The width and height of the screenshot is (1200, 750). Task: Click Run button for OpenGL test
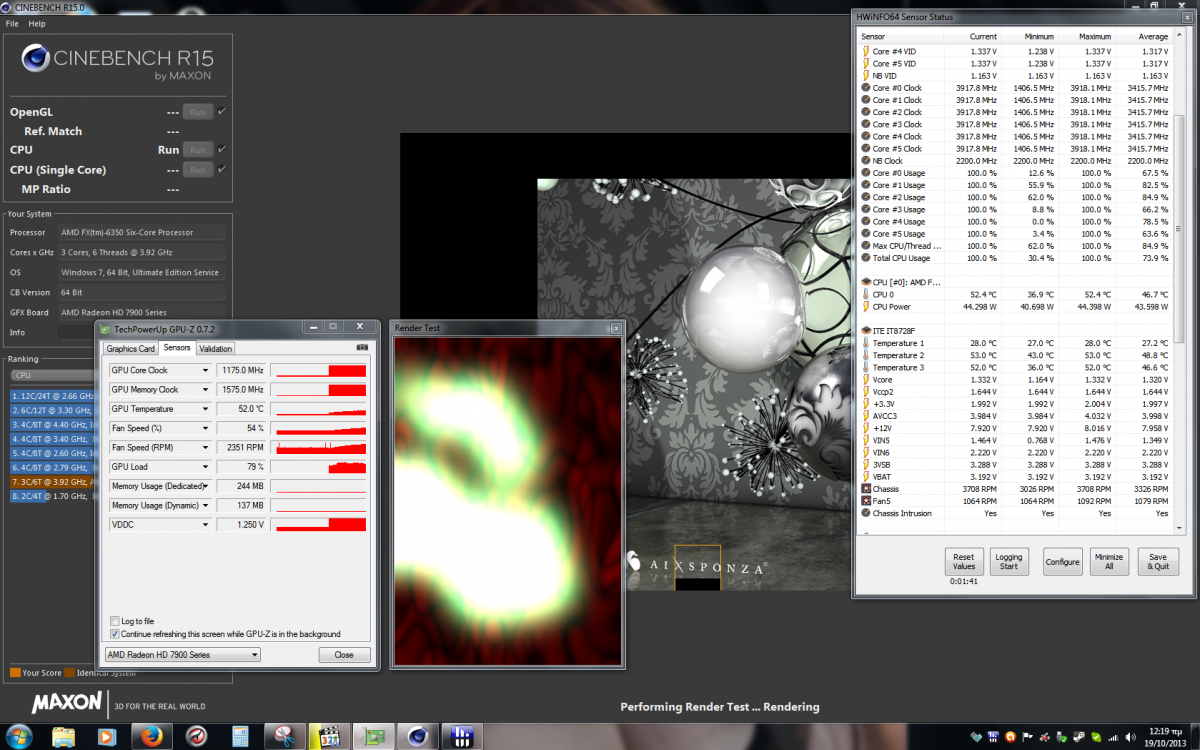(197, 112)
